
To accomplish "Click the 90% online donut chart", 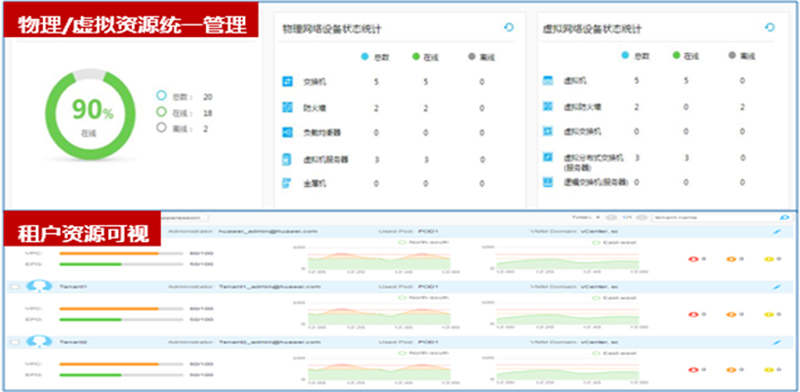I will click(x=91, y=114).
